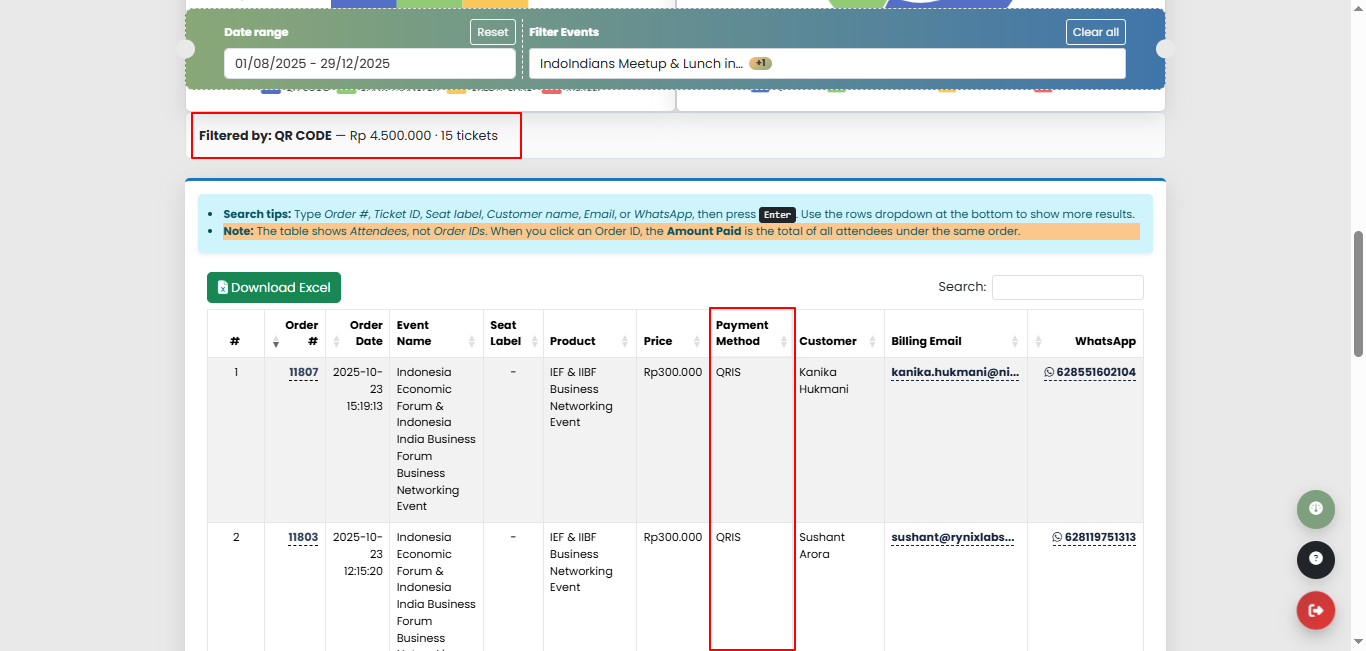Open the date range picker field
The height and width of the screenshot is (651, 1366).
[369, 64]
